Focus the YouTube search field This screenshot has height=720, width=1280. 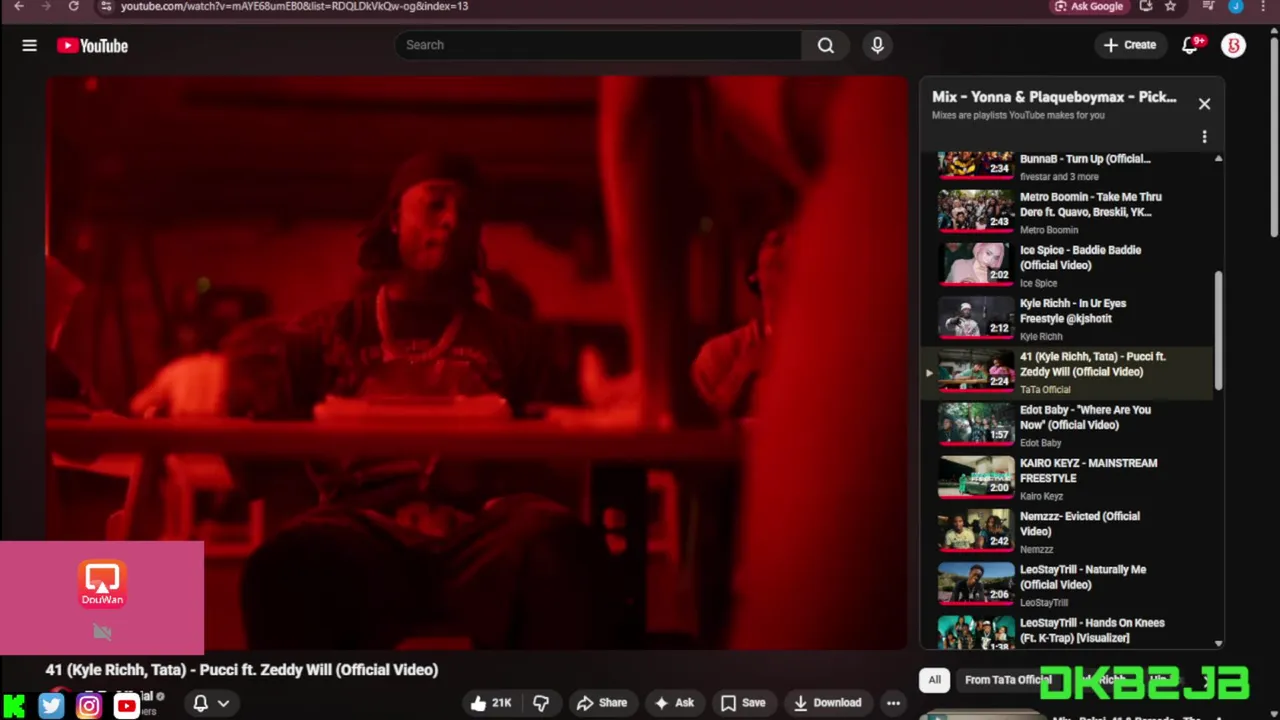pos(598,45)
